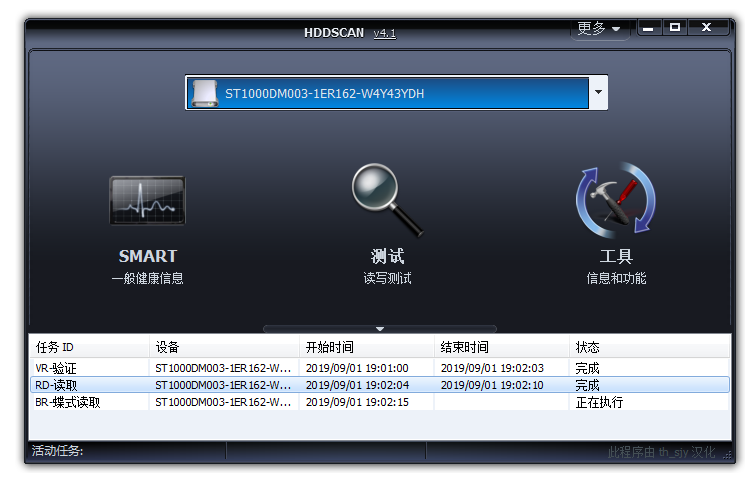
Task: Sort by 状态 column header
Action: 648,347
